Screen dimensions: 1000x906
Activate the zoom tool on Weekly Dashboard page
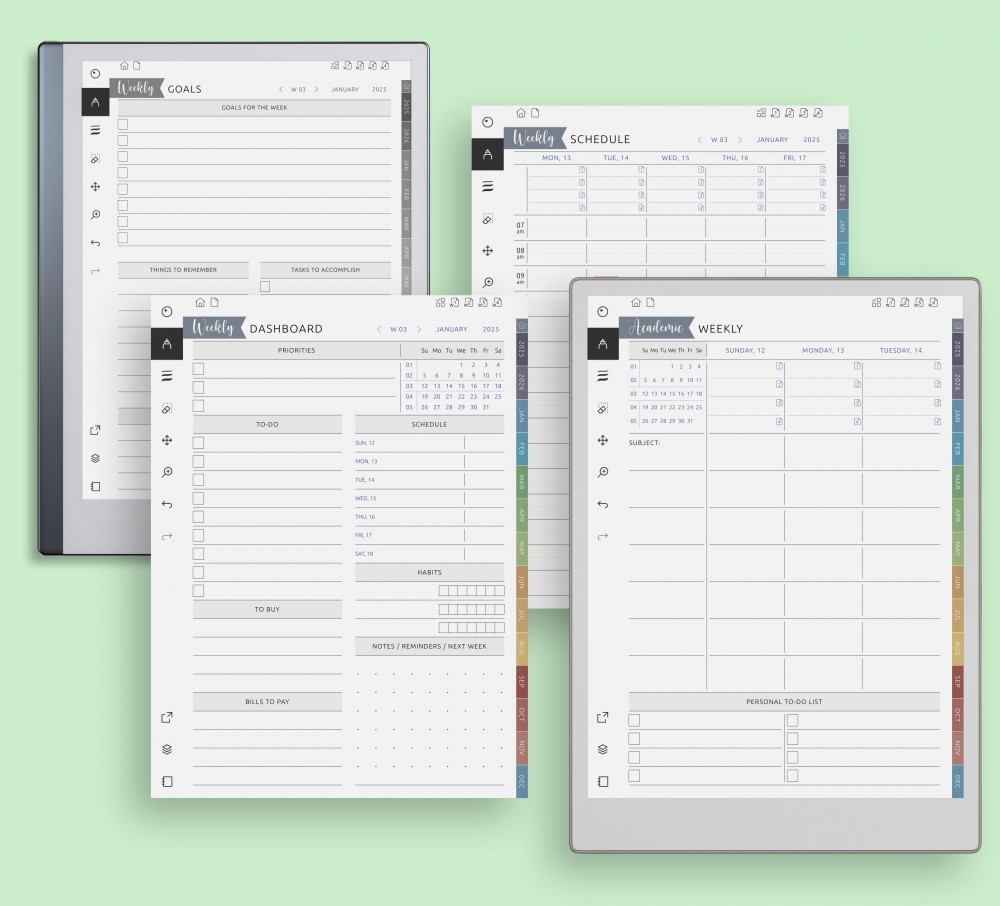coord(166,472)
